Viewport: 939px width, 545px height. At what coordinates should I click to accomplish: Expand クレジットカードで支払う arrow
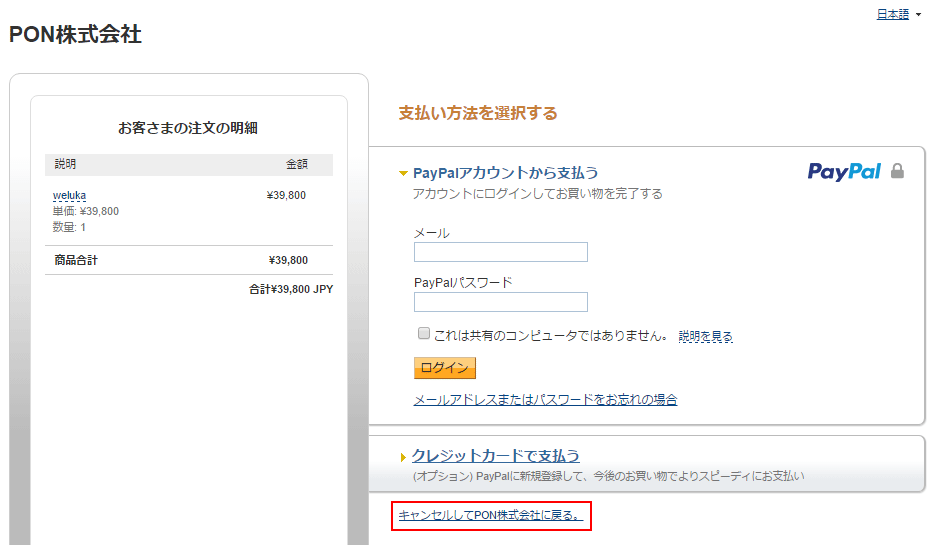[403, 458]
